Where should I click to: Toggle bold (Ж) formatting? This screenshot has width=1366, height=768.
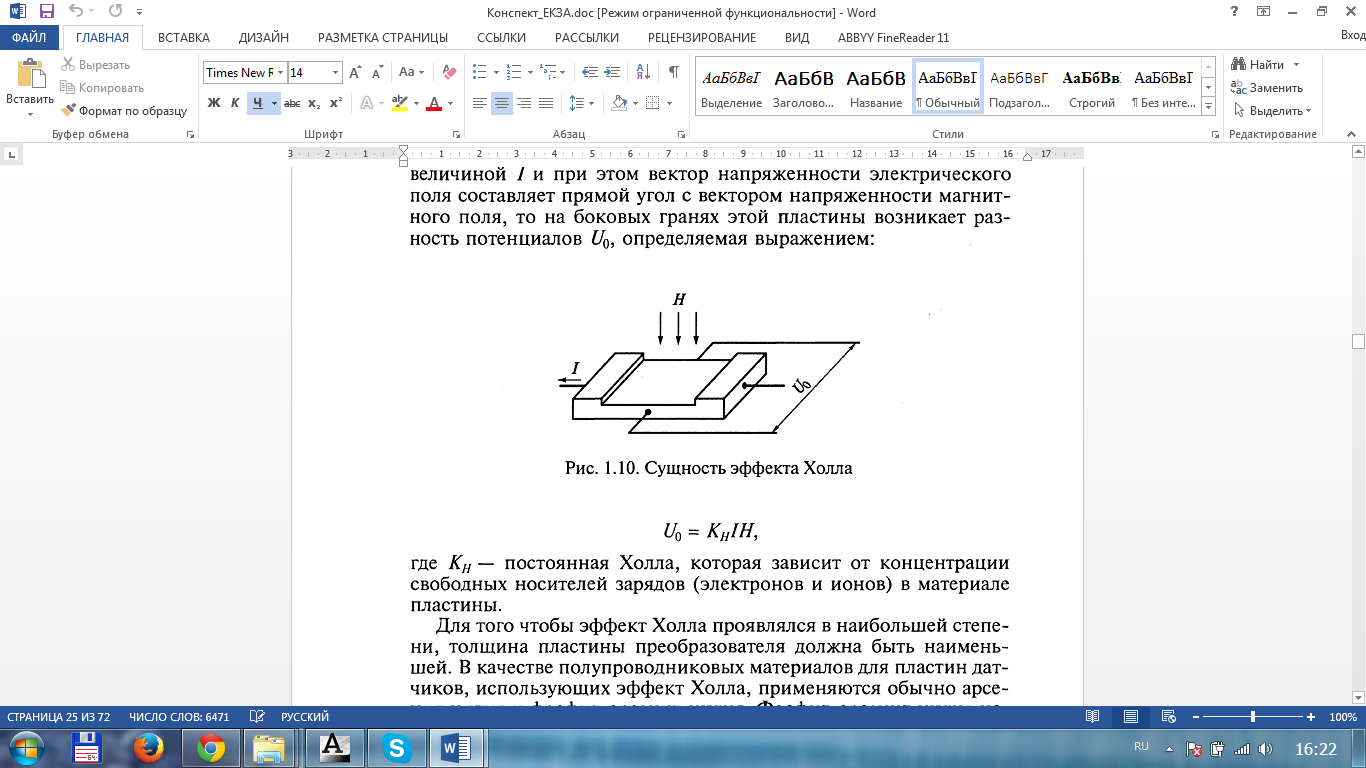[213, 103]
